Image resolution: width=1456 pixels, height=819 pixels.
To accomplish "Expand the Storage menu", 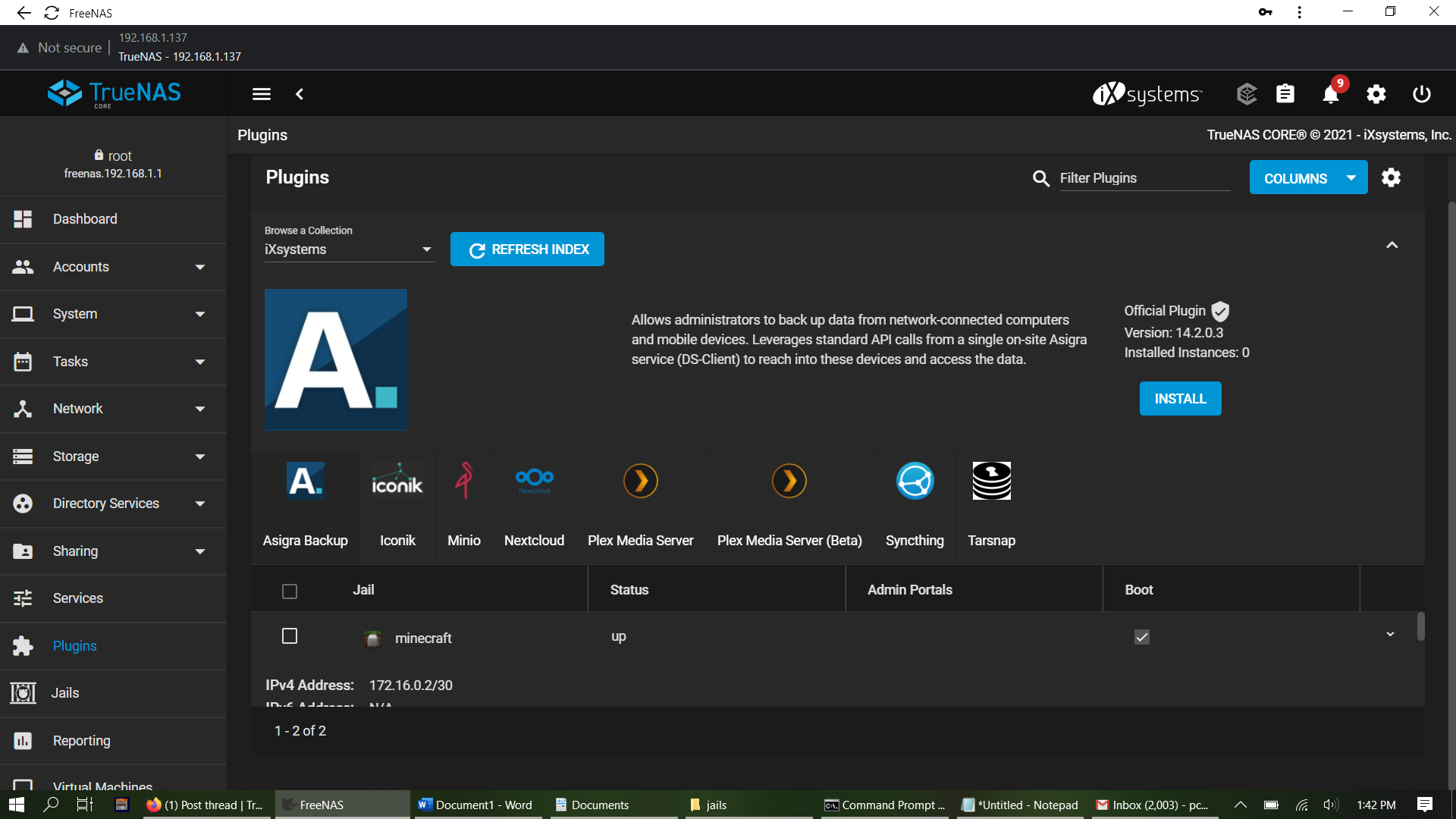I will pos(114,457).
